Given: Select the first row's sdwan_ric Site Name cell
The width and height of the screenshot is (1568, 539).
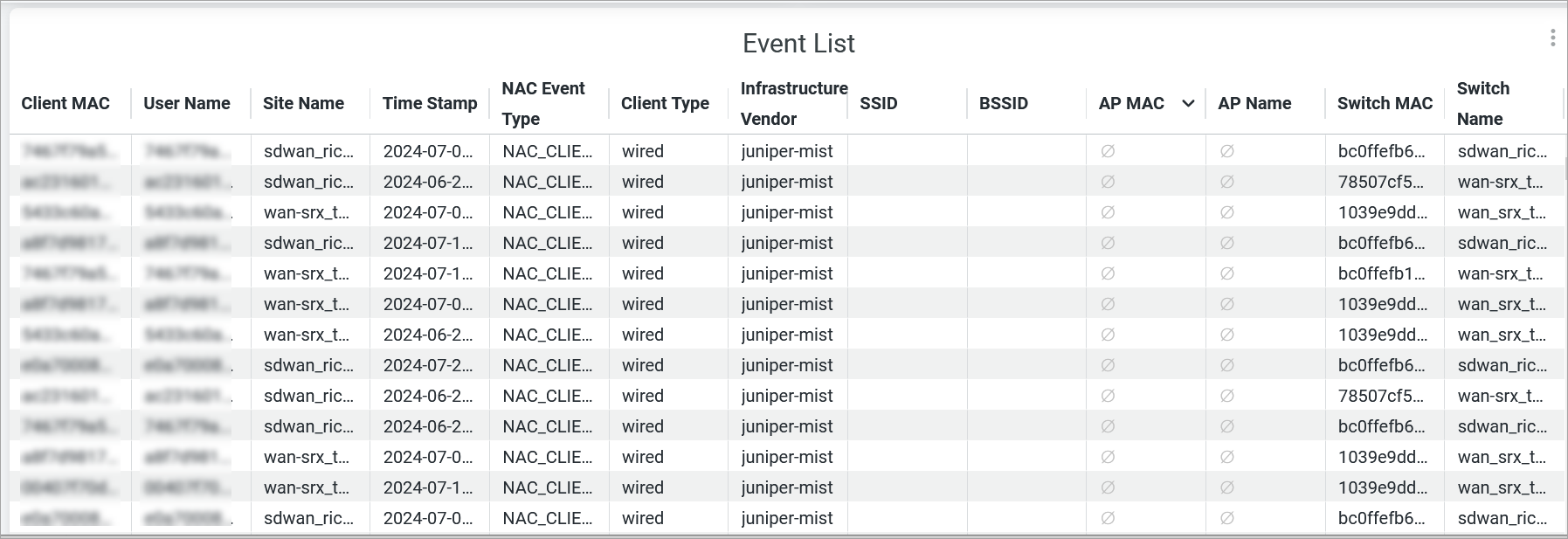Looking at the screenshot, I should [308, 151].
